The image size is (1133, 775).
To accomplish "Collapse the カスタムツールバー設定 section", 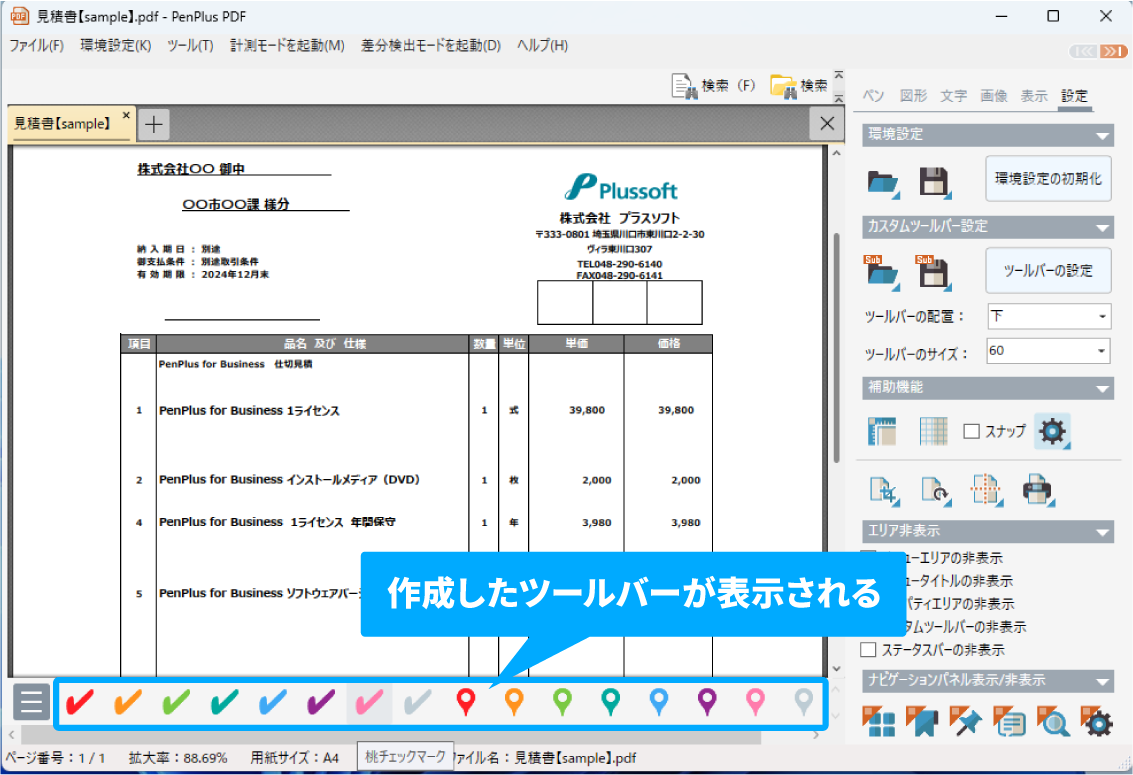I will pyautogui.click(x=1102, y=228).
